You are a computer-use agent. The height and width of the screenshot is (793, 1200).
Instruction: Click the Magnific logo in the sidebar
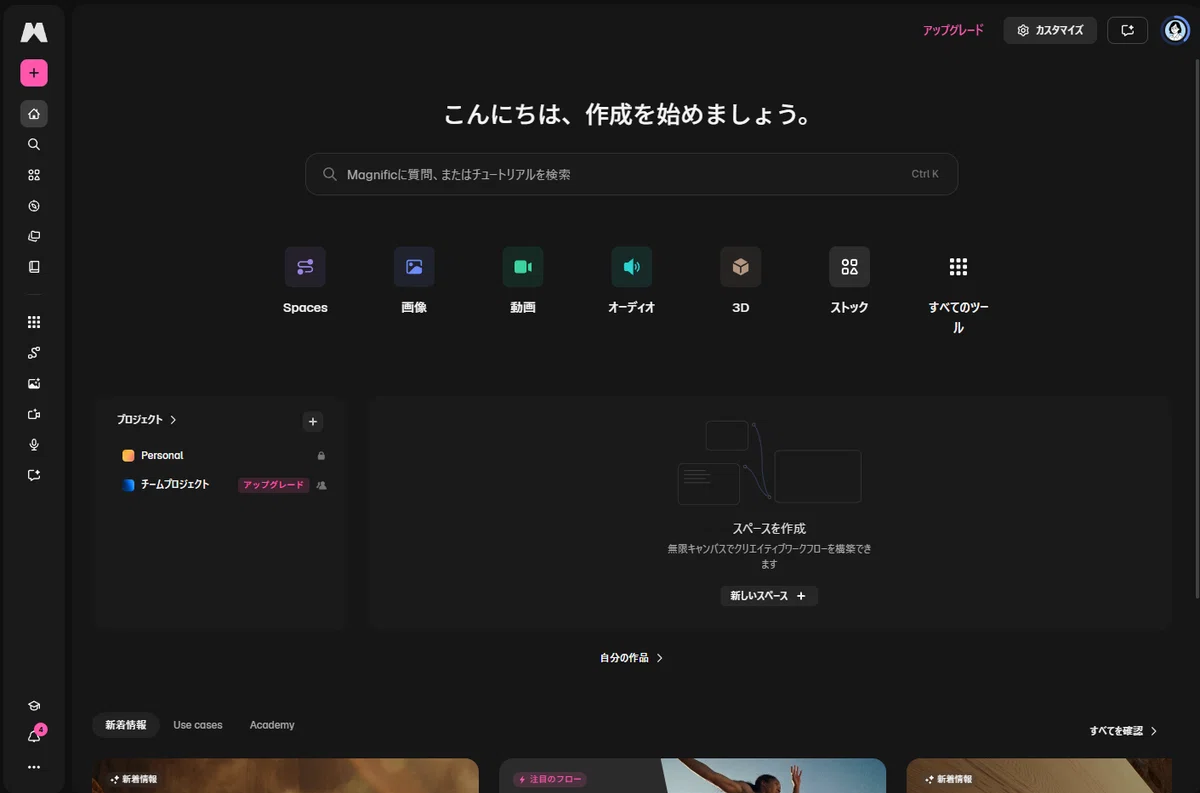34,33
